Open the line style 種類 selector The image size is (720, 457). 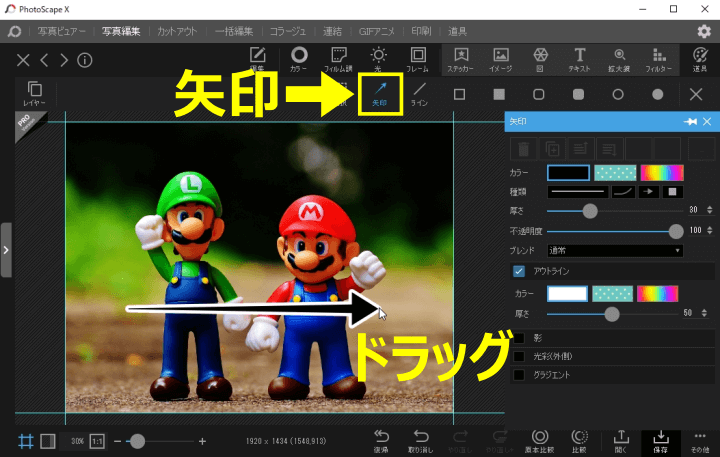[578, 192]
